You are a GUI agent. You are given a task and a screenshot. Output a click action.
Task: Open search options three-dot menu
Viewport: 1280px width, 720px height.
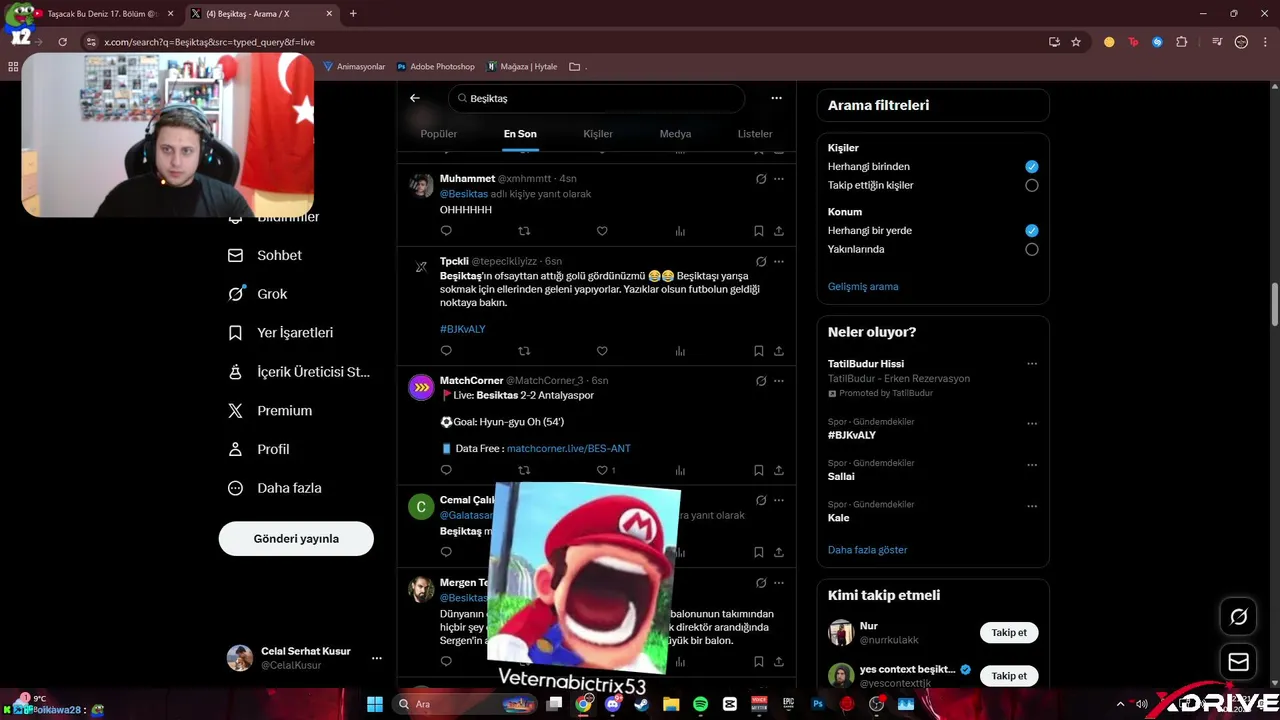(x=776, y=98)
